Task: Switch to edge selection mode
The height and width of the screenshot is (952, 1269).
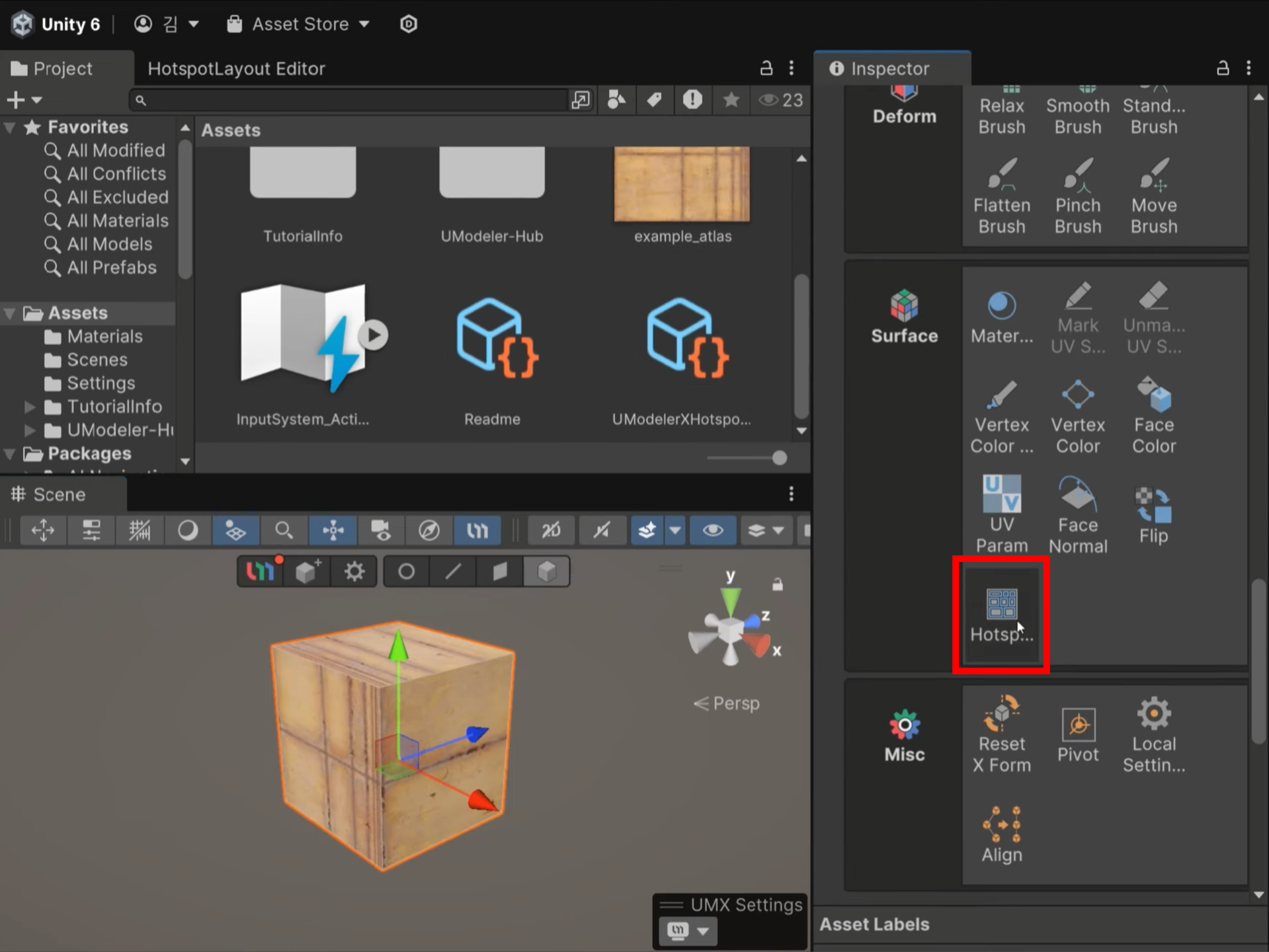Action: click(453, 571)
